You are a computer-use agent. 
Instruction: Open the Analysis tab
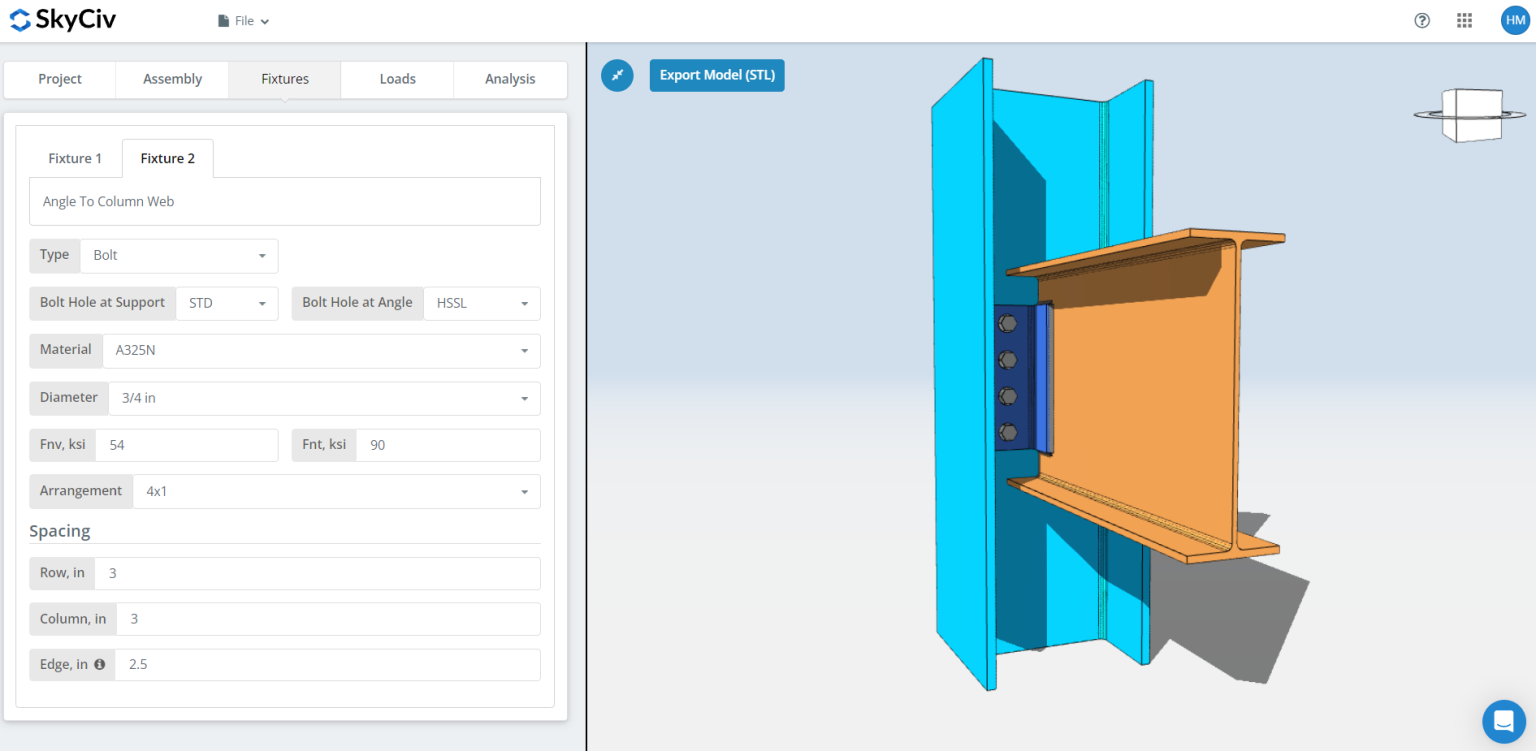click(510, 79)
